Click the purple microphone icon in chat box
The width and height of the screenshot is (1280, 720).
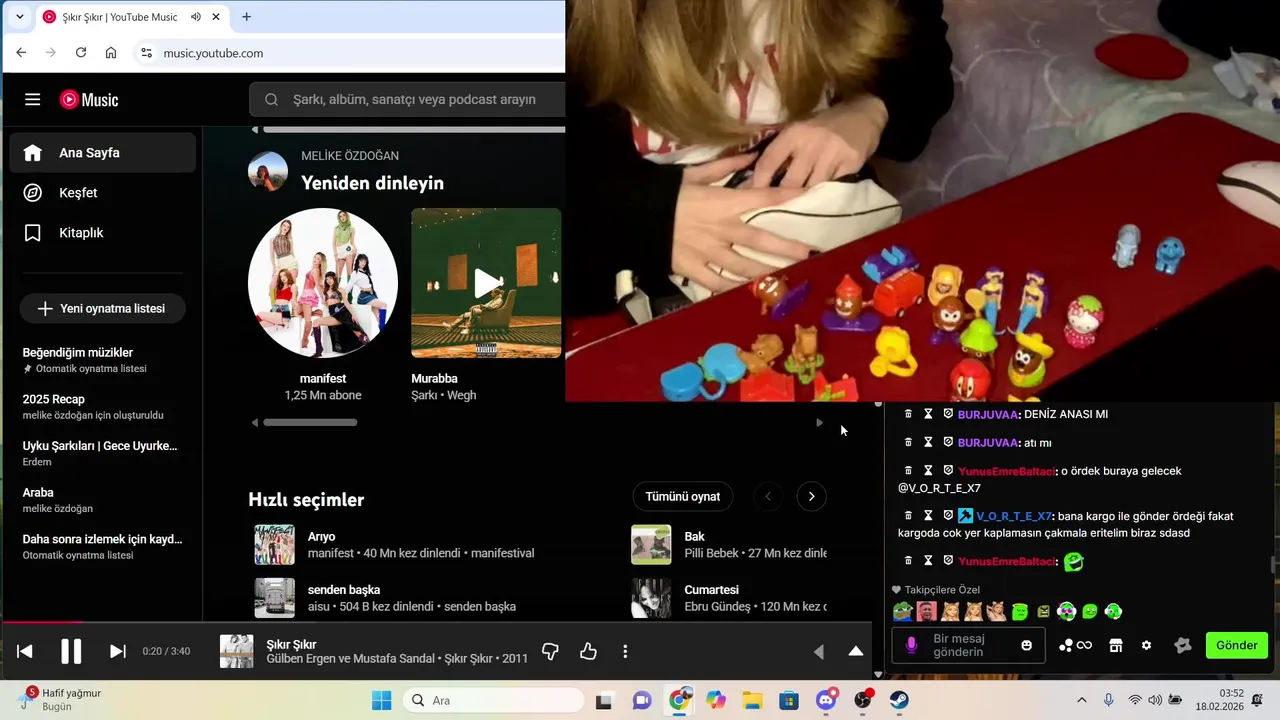tap(911, 646)
